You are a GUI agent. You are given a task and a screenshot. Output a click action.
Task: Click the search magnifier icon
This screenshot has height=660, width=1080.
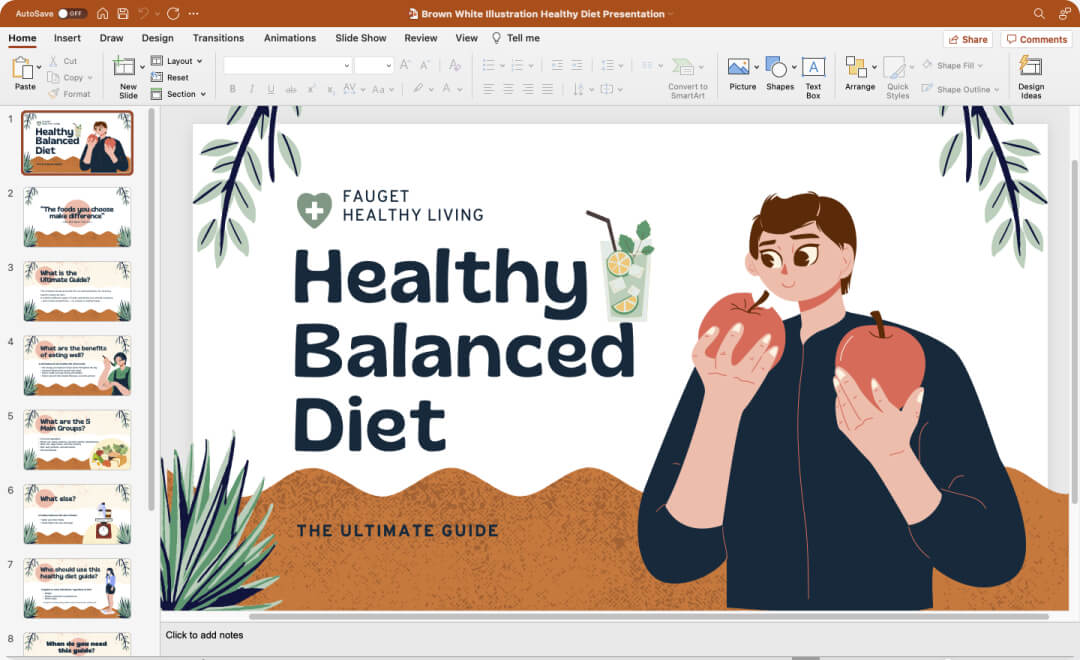coord(1039,14)
